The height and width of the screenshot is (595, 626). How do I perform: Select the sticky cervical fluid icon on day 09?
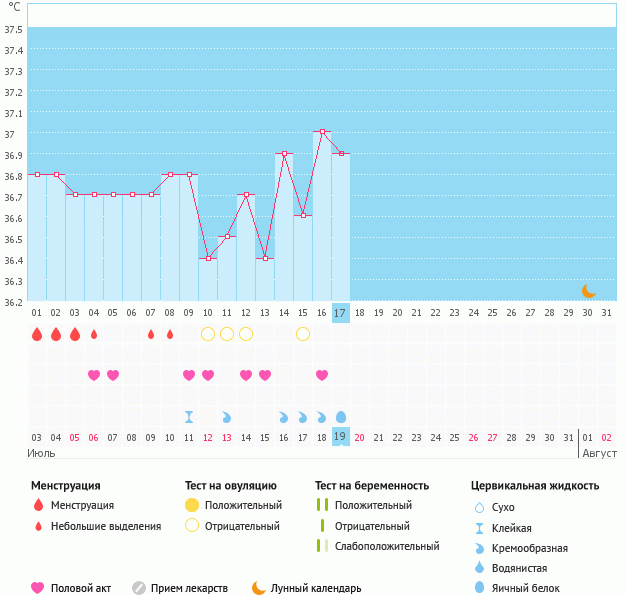(x=189, y=416)
